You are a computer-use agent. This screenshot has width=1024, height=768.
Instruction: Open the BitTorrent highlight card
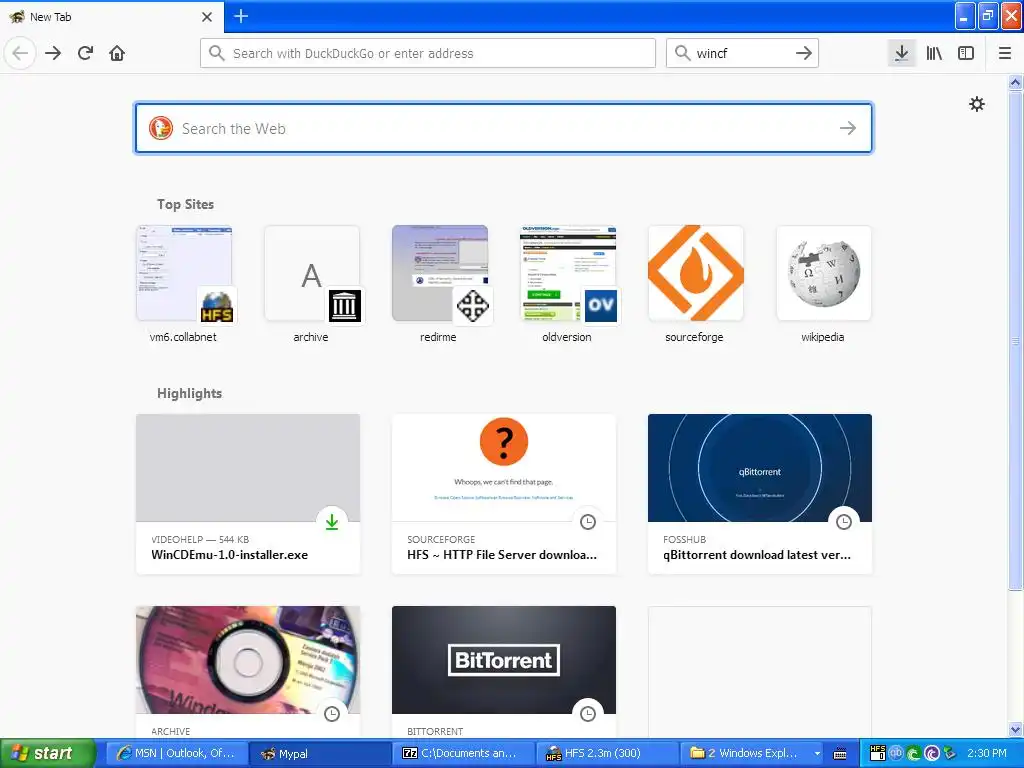click(x=504, y=671)
